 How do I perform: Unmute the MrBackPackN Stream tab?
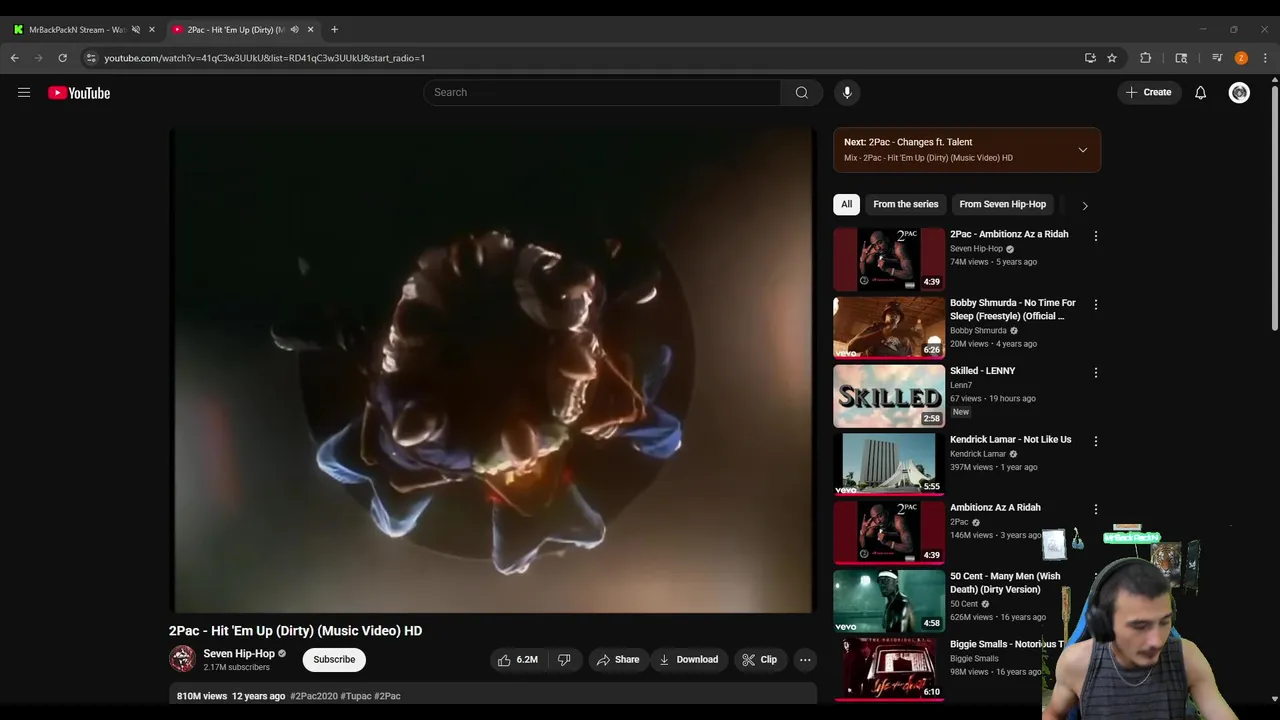coord(136,29)
